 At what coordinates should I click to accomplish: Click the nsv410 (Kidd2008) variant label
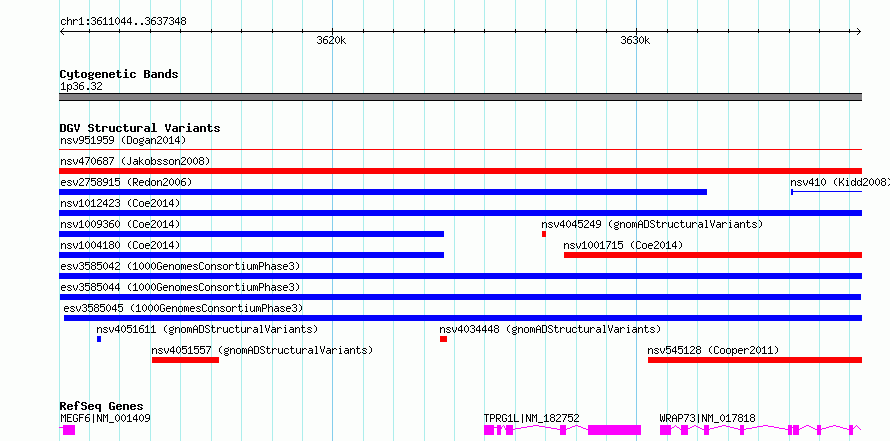click(x=840, y=182)
